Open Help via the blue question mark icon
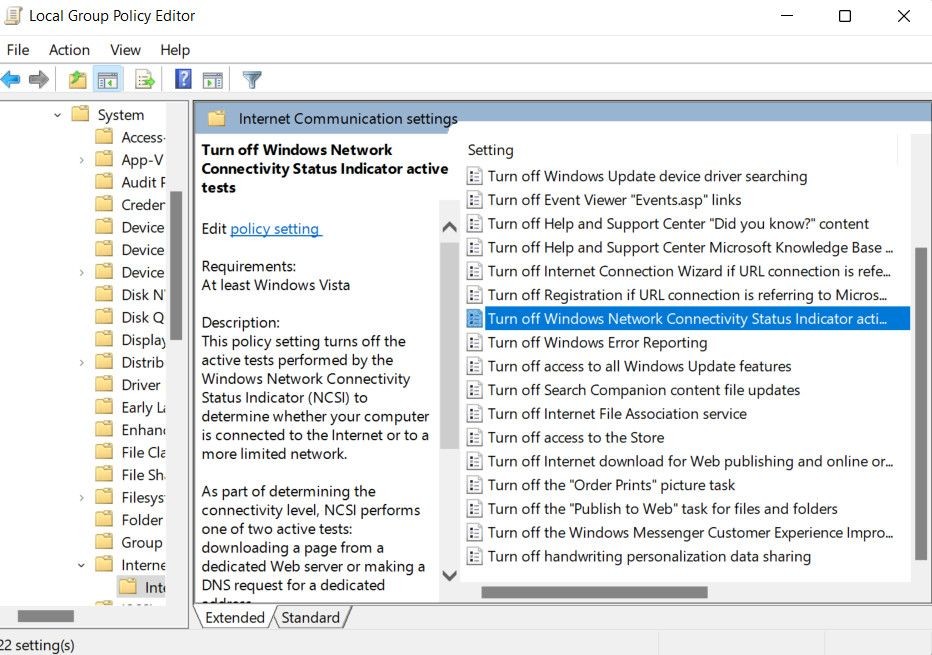Viewport: 932px width, 655px height. pos(183,78)
